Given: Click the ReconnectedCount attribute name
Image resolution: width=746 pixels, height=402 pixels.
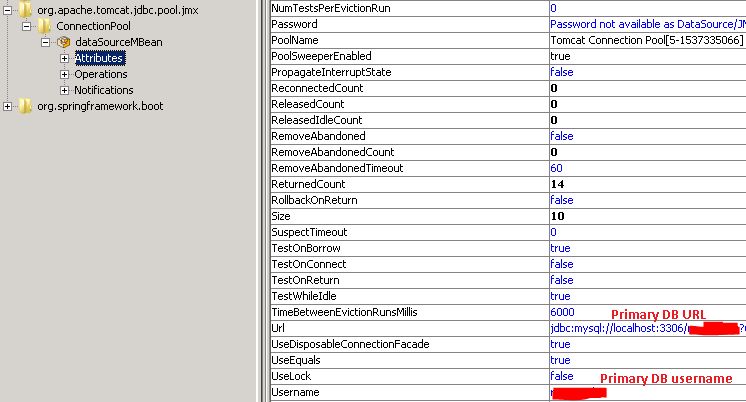Looking at the screenshot, I should (x=317, y=88).
